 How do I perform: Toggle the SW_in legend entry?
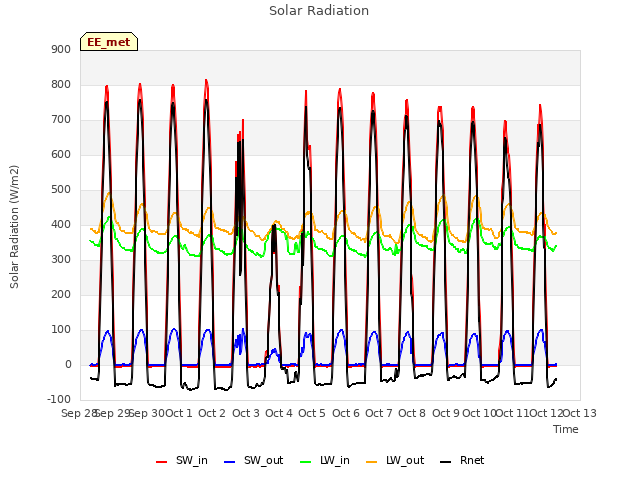182,460
